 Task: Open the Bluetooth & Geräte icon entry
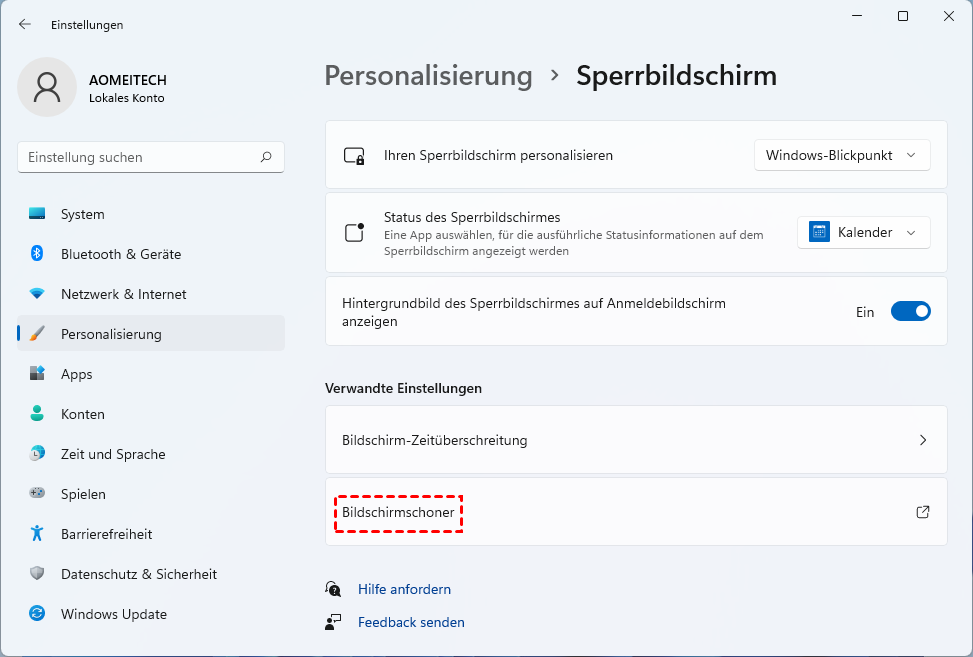tap(37, 254)
